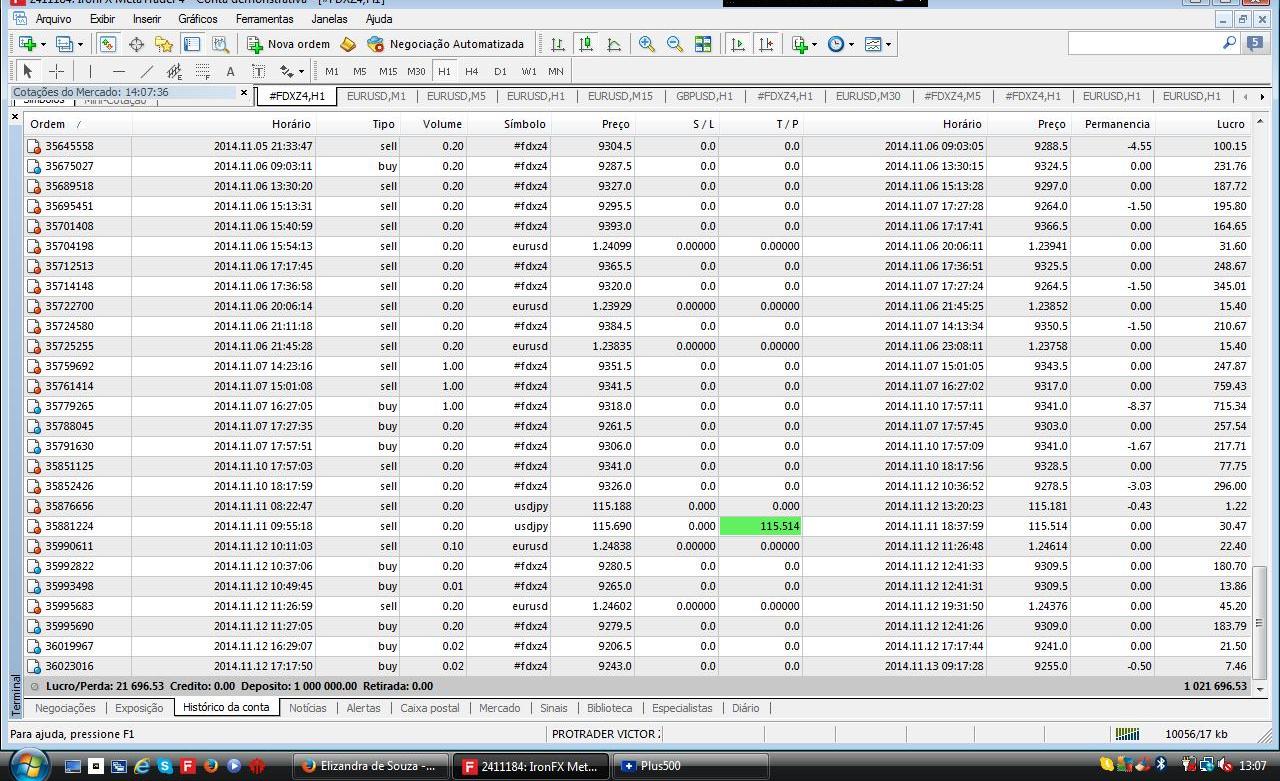Set timeframe to W1
The image size is (1280, 781).
pyautogui.click(x=528, y=71)
